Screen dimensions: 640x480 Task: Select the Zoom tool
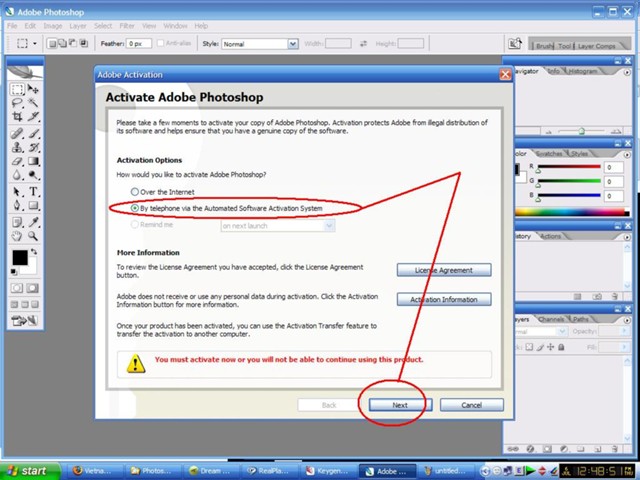tap(33, 236)
